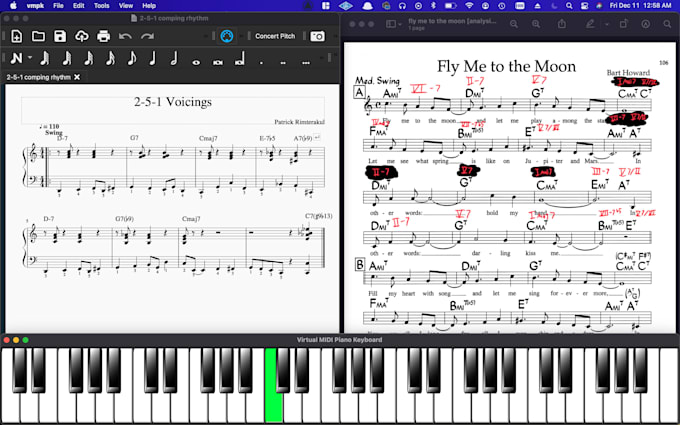Open the Apple menu
Image resolution: width=680 pixels, height=425 pixels.
click(13, 6)
